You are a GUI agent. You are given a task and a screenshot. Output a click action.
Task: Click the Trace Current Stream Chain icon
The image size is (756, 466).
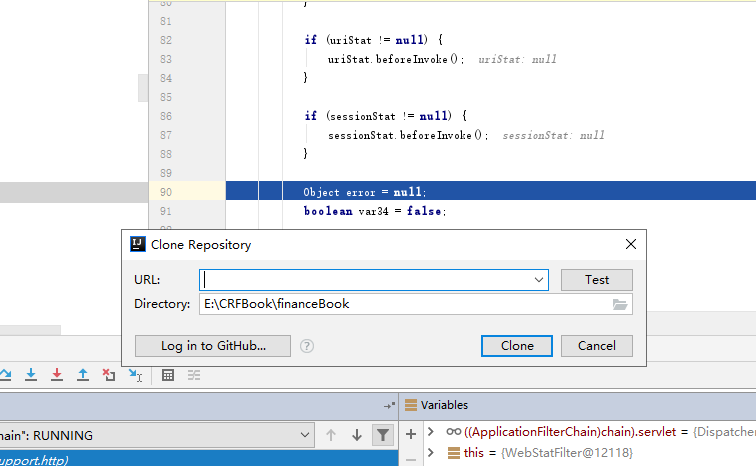pos(194,375)
